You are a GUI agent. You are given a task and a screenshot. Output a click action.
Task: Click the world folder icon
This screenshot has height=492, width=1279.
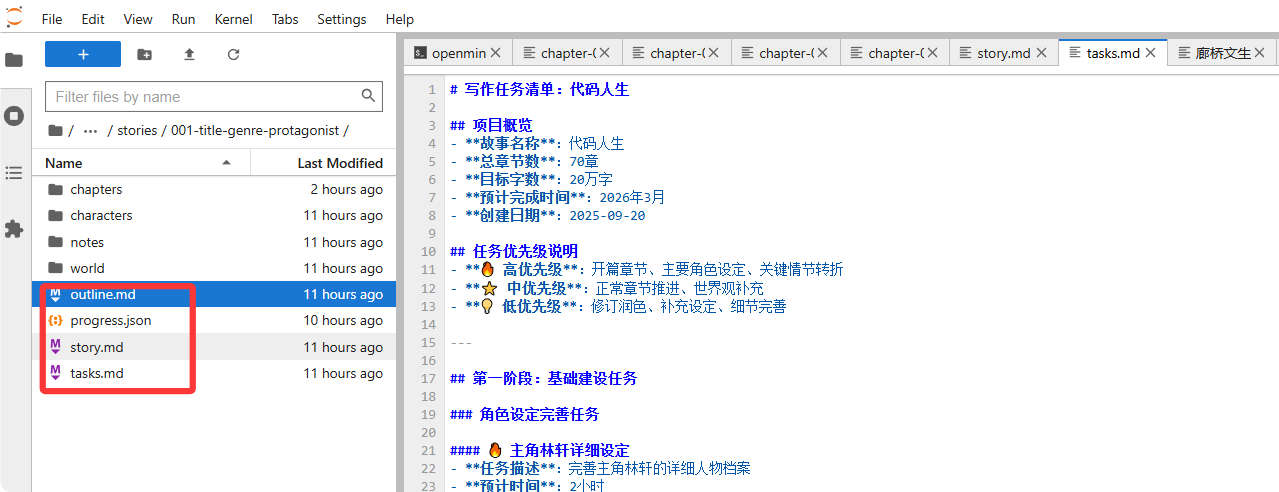pos(55,268)
